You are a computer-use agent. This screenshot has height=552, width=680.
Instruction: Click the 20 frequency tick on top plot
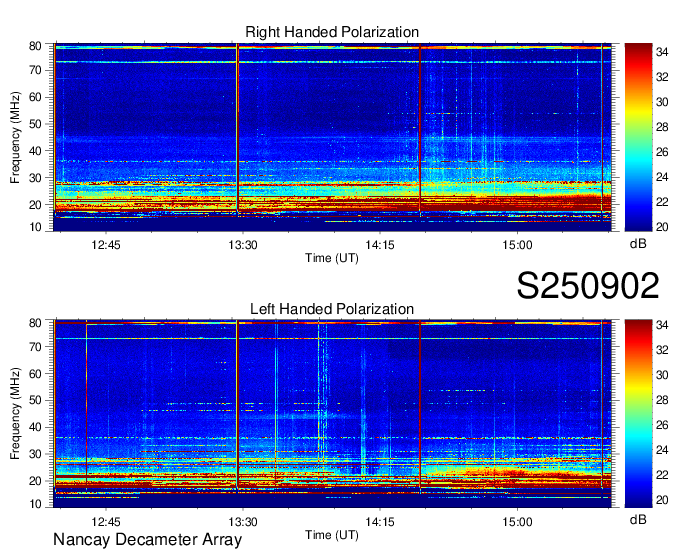(35, 205)
